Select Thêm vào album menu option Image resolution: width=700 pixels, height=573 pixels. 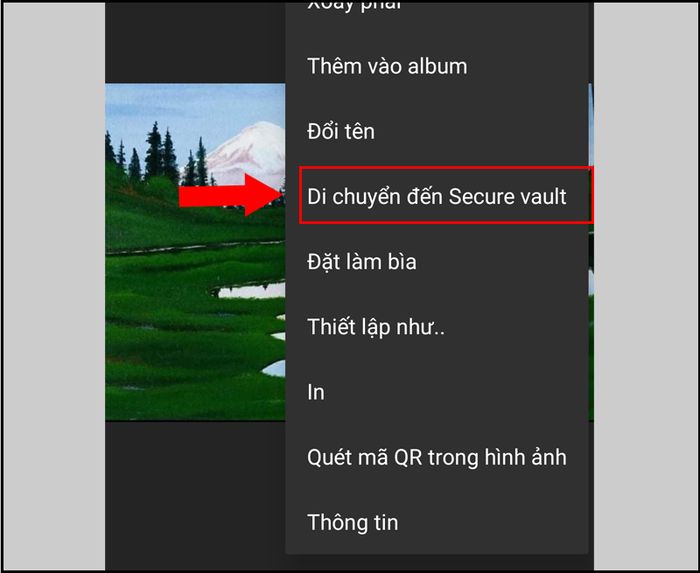click(437, 66)
